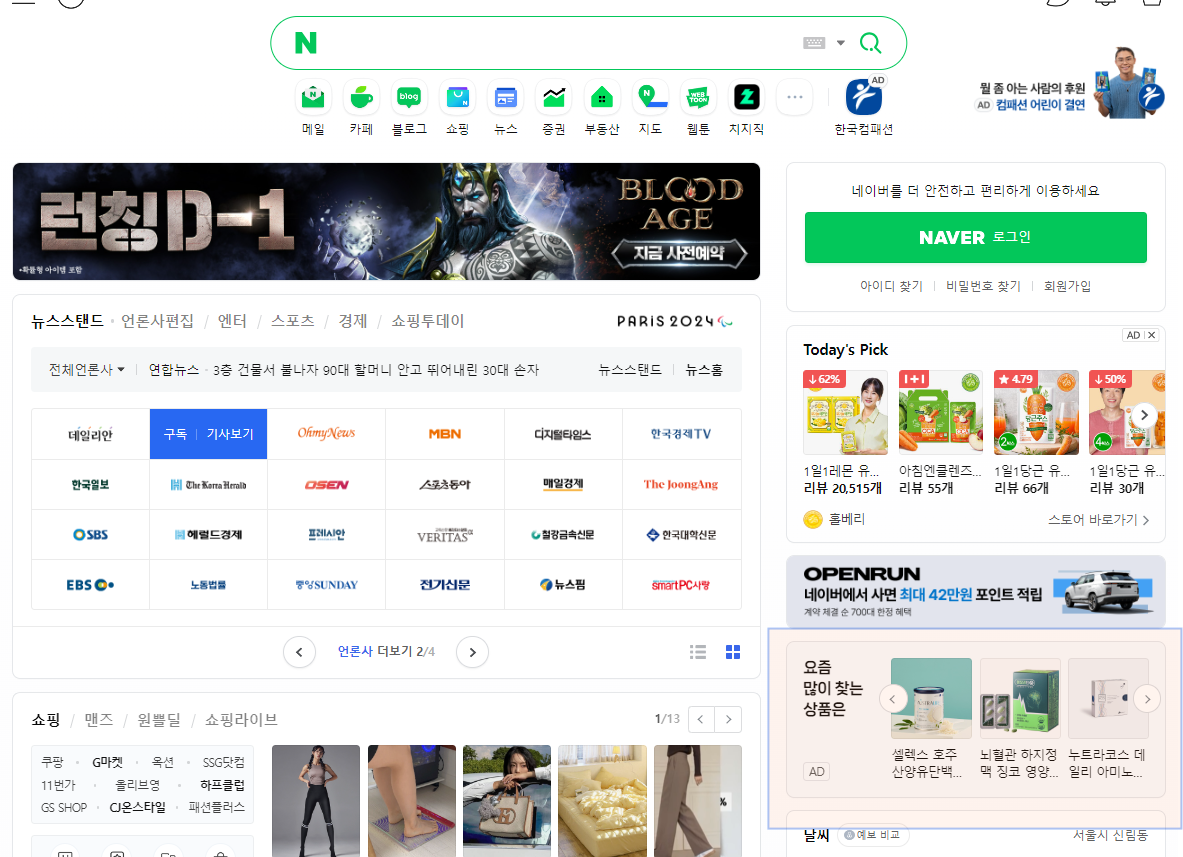
Task: Expand the 전체언론사 dropdown
Action: click(87, 370)
